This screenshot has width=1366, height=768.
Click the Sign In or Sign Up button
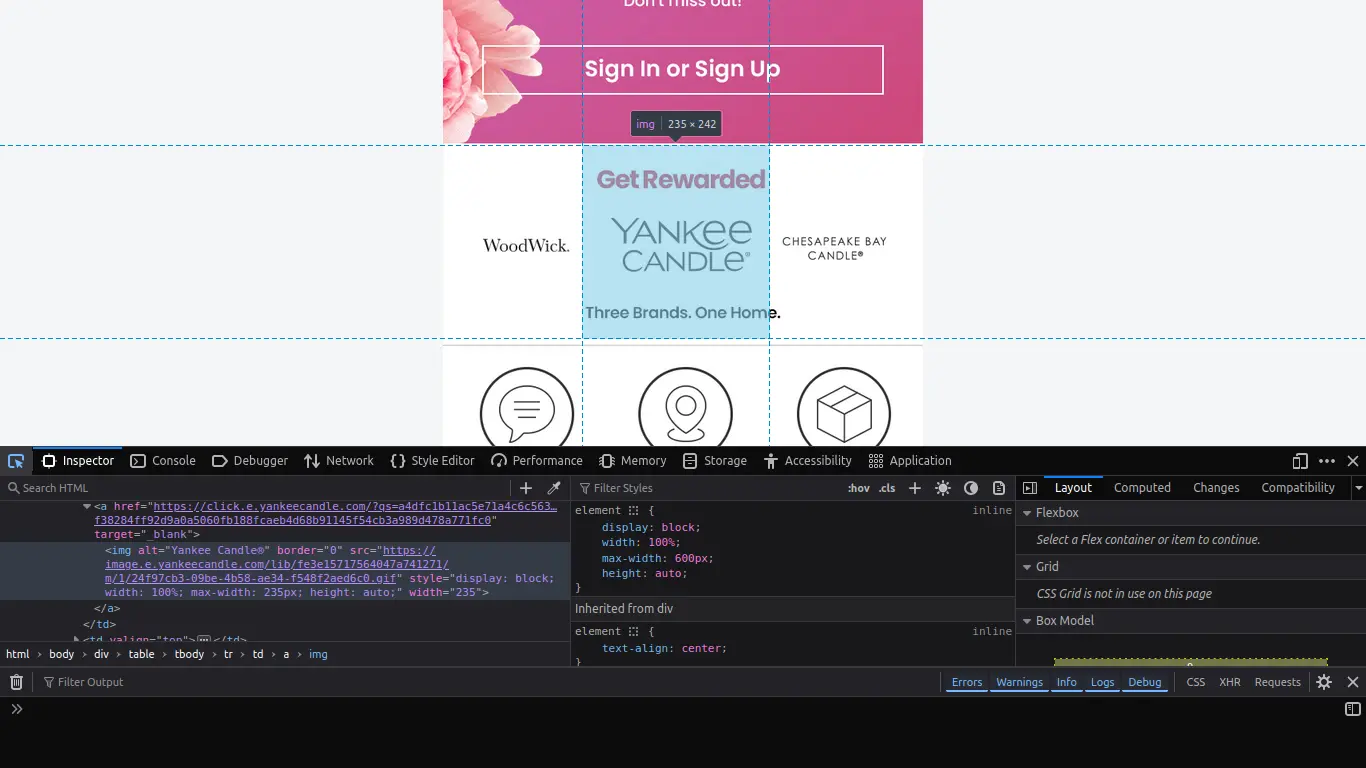[x=683, y=69]
